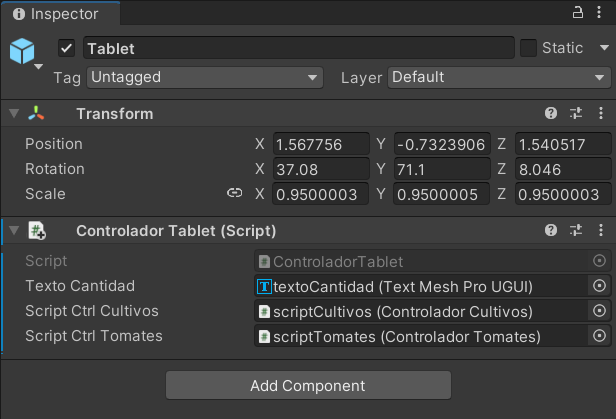Select the Inspector tab
Image resolution: width=616 pixels, height=419 pixels.
(60, 14)
